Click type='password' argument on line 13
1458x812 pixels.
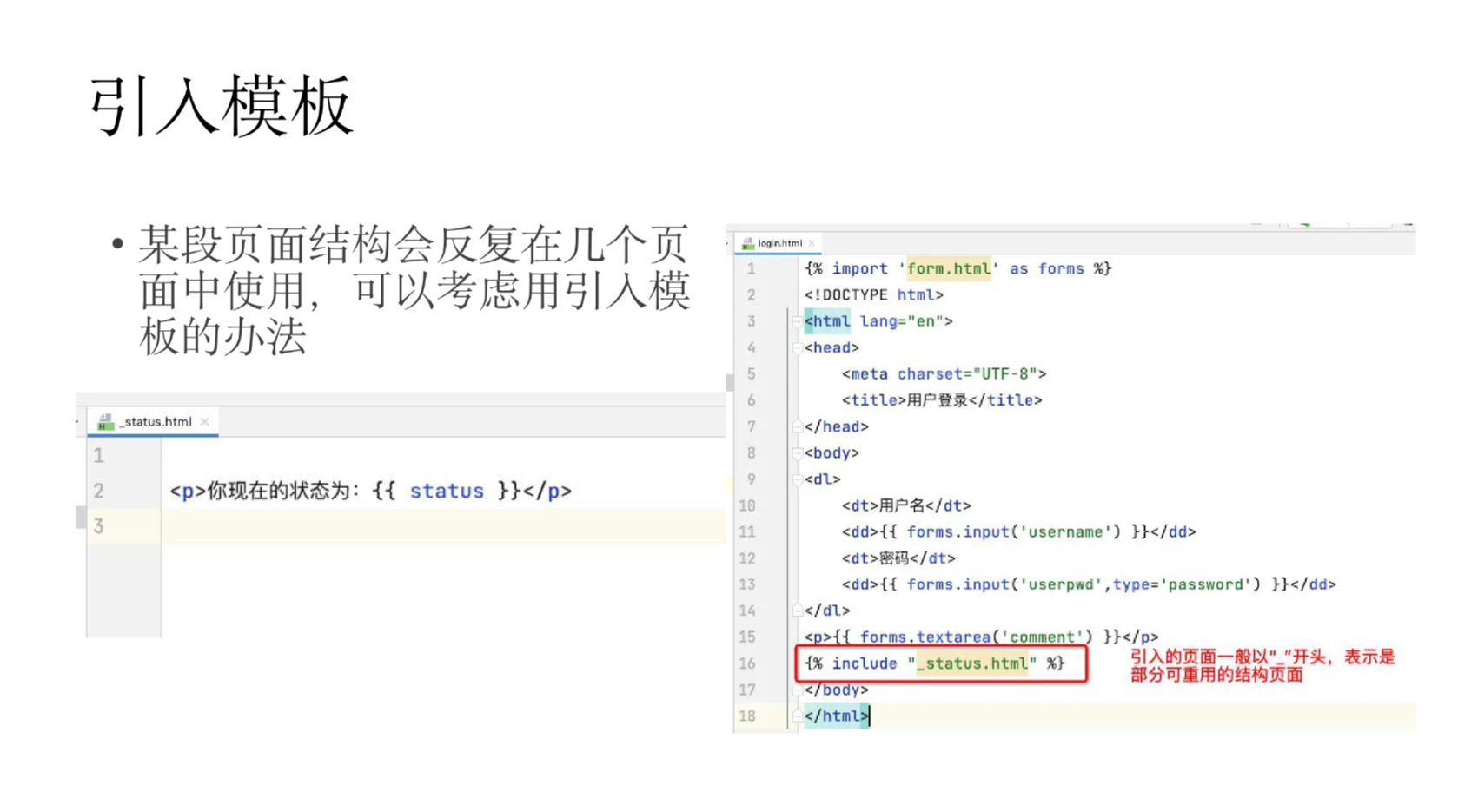point(1182,584)
